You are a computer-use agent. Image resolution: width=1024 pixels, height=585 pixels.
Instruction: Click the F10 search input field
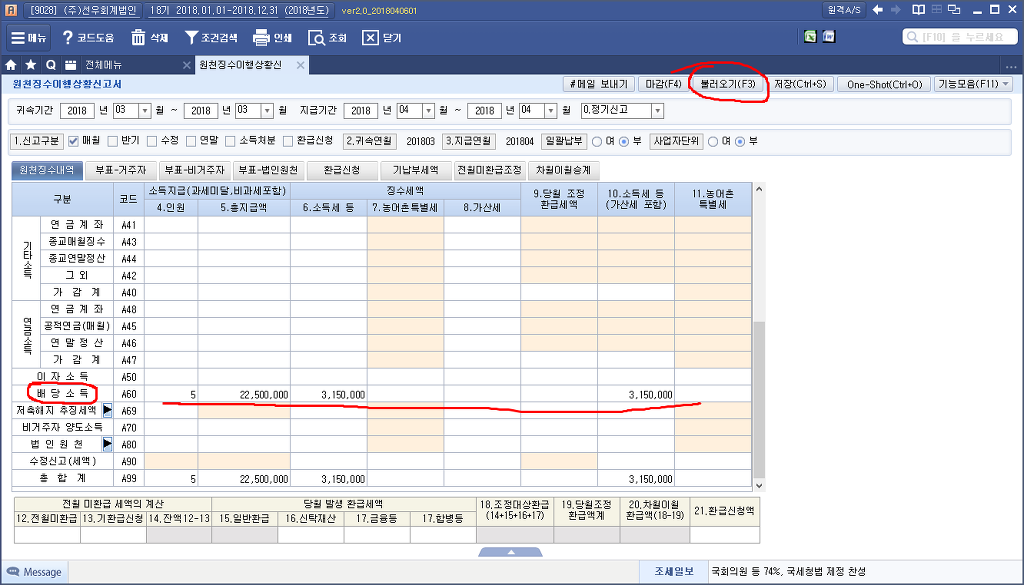click(x=960, y=37)
